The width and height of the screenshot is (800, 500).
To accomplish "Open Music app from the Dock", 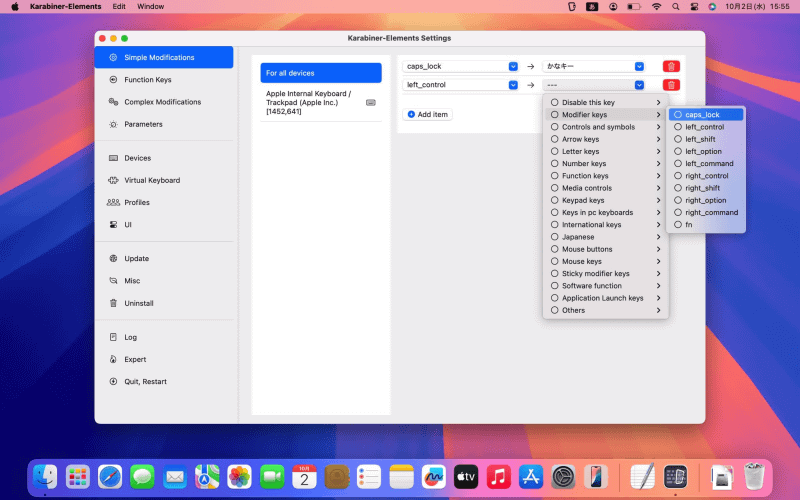I will click(x=498, y=477).
